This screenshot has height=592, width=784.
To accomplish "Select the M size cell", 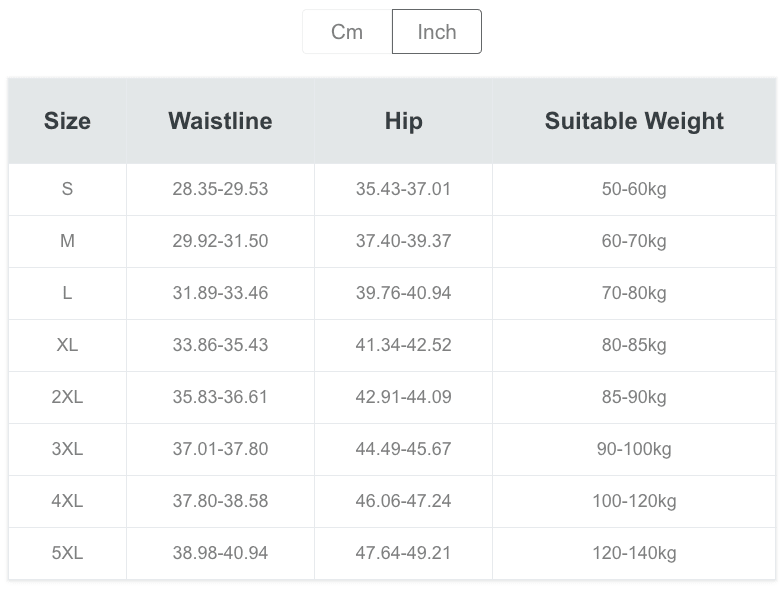I will point(67,241).
